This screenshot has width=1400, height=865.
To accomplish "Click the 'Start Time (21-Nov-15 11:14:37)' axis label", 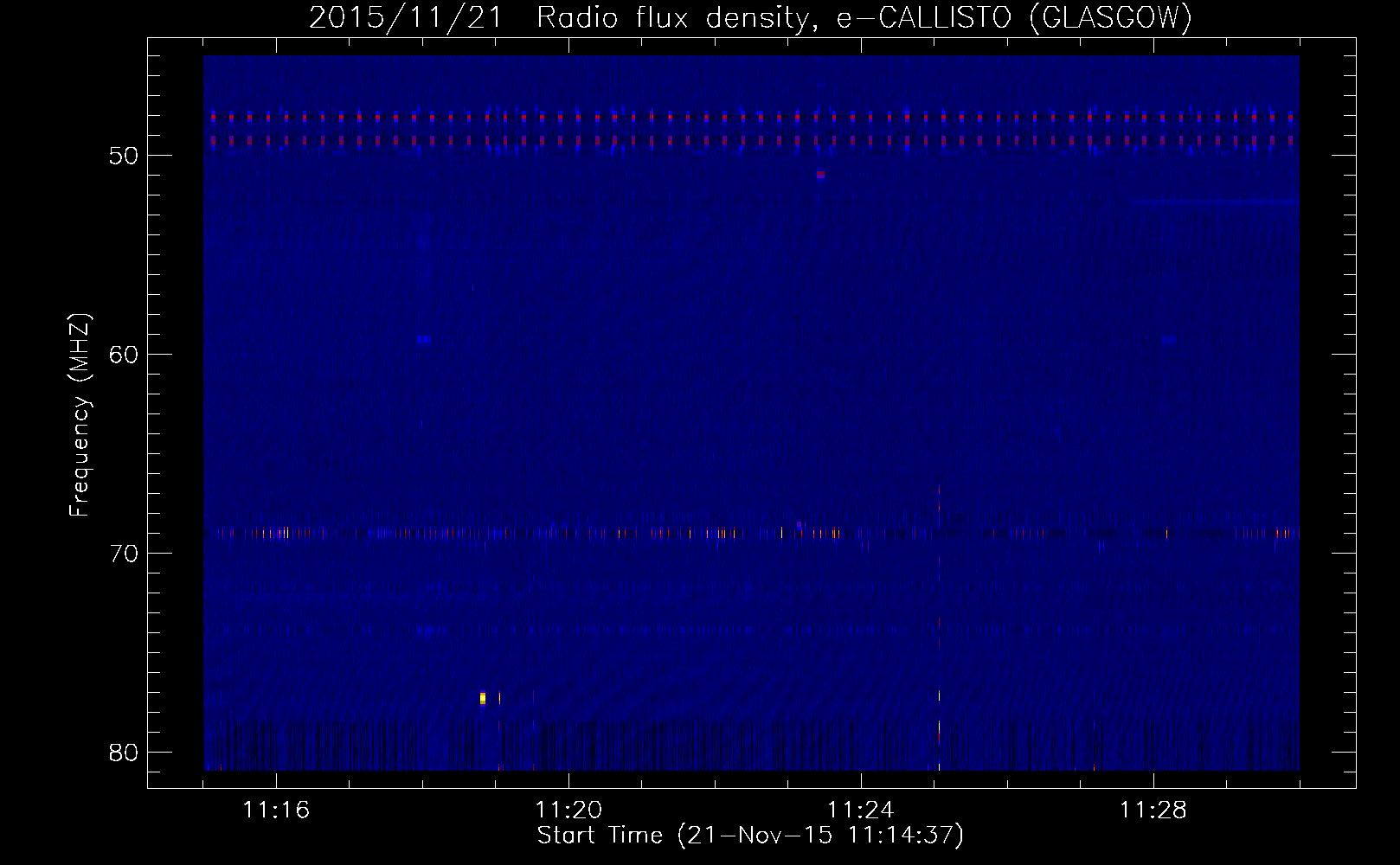I will 750,836.
